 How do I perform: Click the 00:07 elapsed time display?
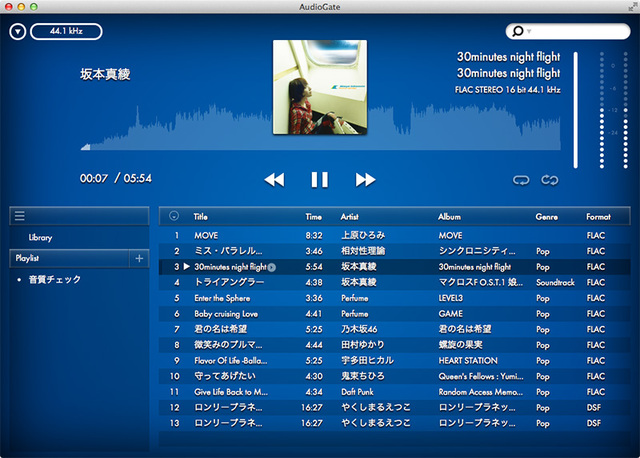pos(94,178)
